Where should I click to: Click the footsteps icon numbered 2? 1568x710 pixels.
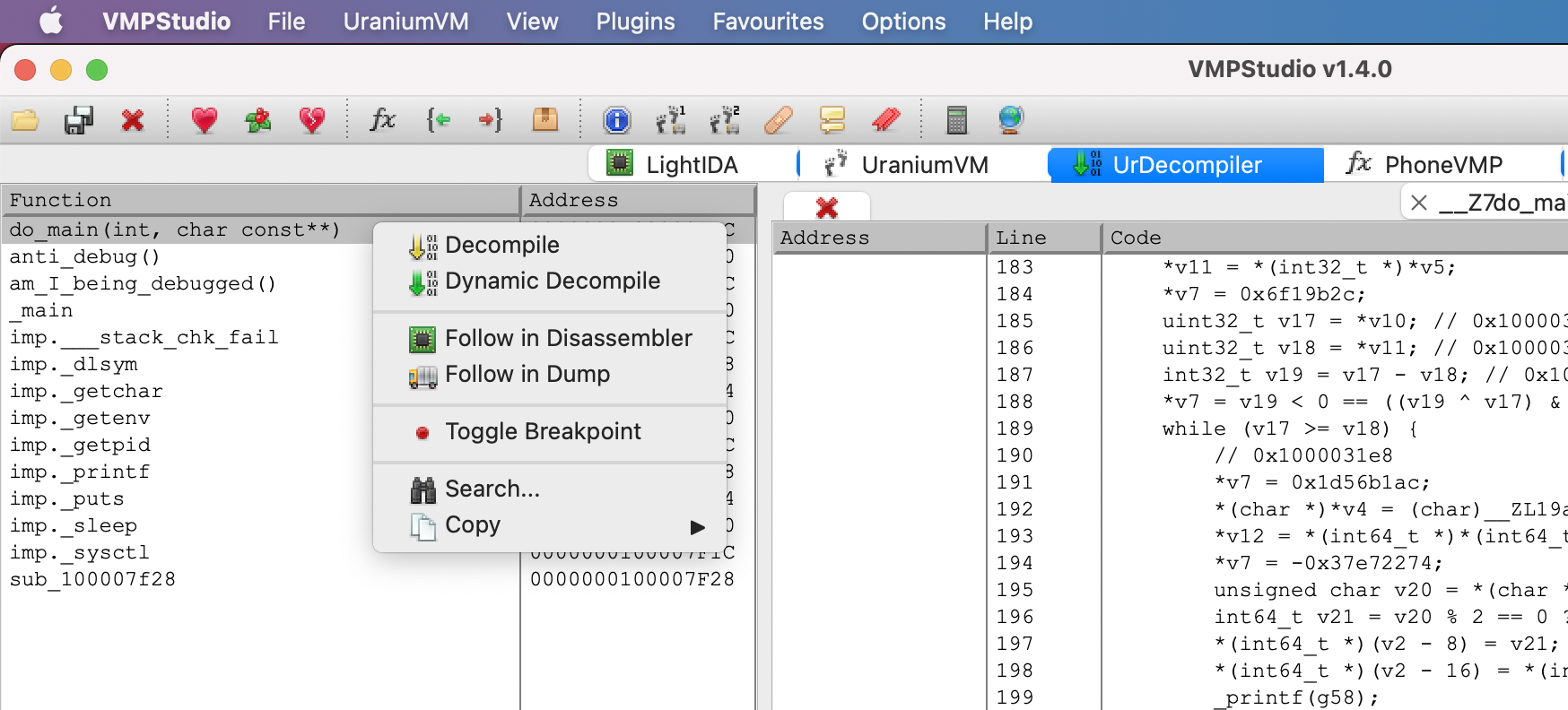click(725, 119)
